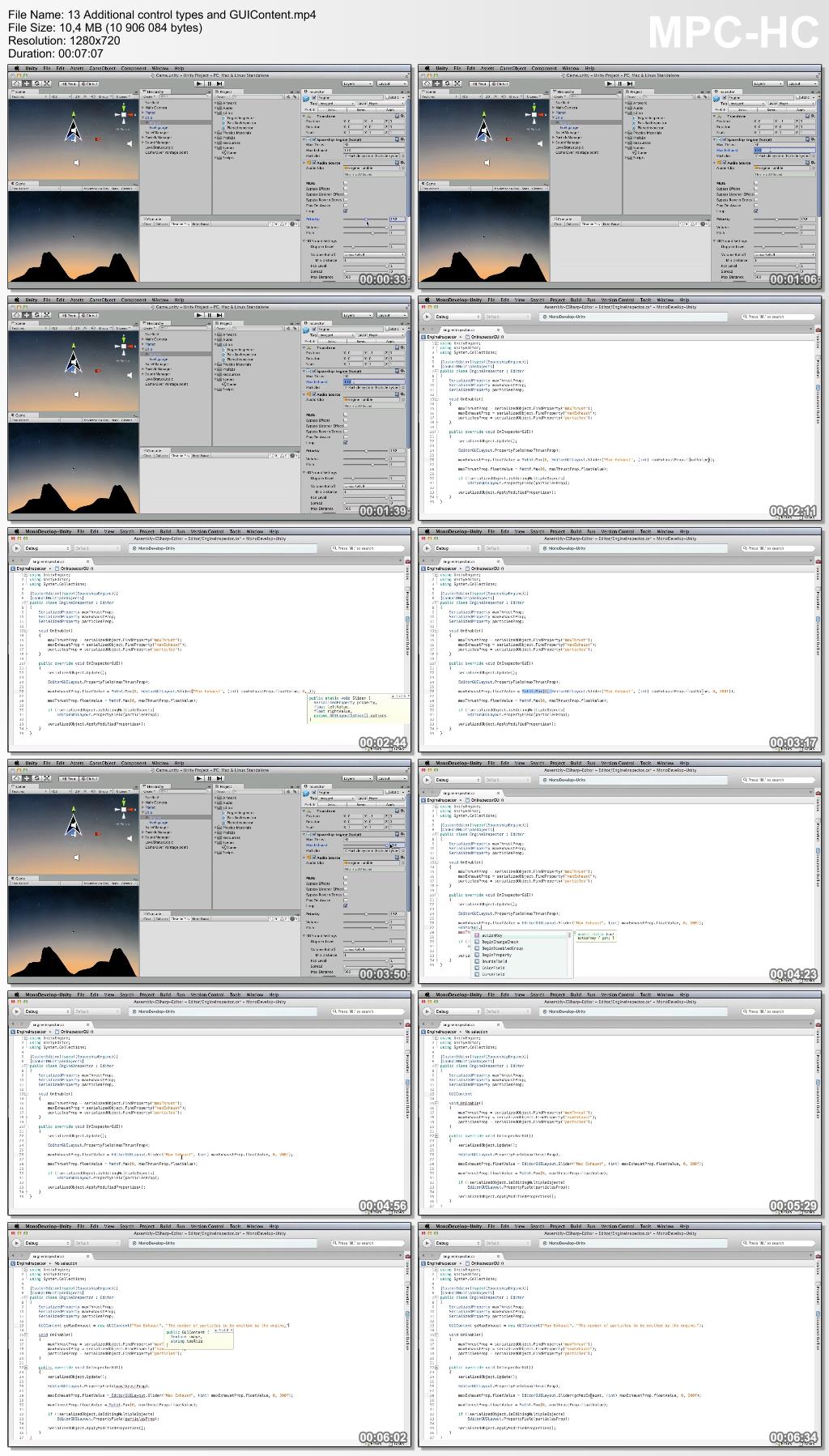
Task: Click Scene asset icon in 00:00:33 Project panel
Action: pyautogui.click(x=223, y=152)
